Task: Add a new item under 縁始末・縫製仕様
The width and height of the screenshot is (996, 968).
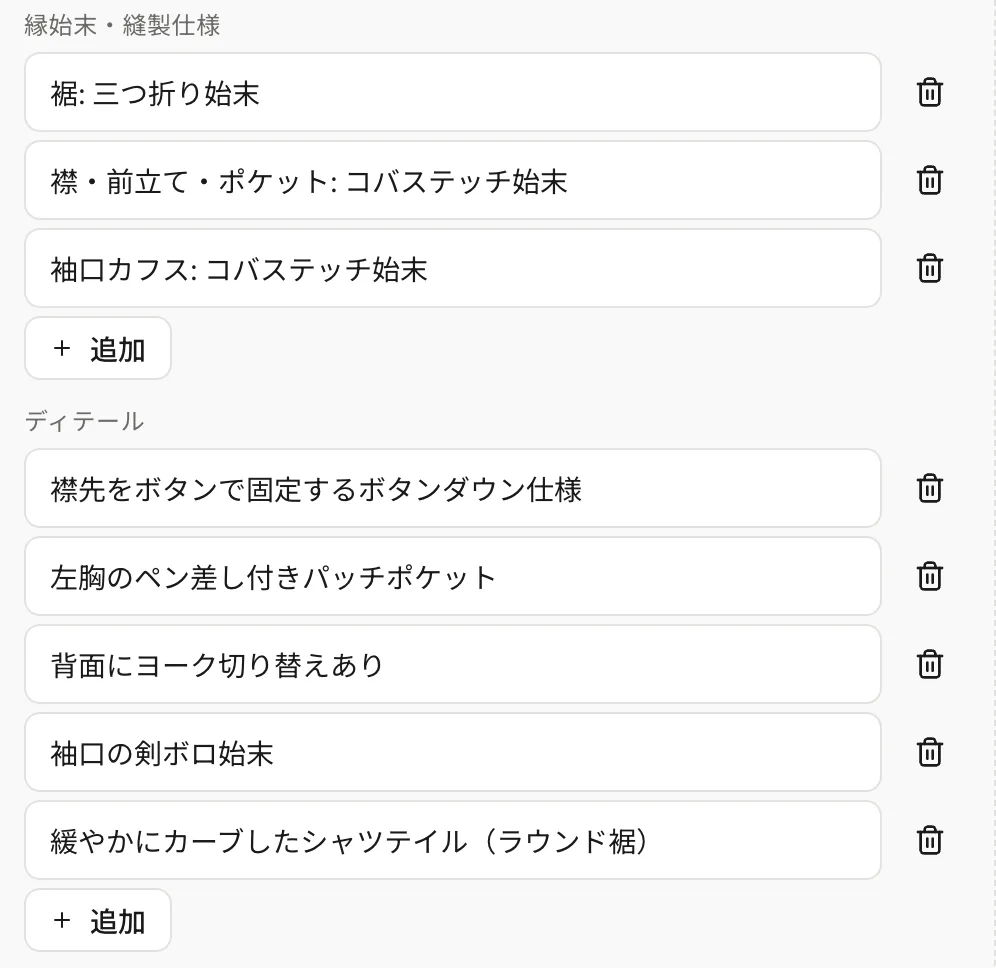Action: [98, 349]
